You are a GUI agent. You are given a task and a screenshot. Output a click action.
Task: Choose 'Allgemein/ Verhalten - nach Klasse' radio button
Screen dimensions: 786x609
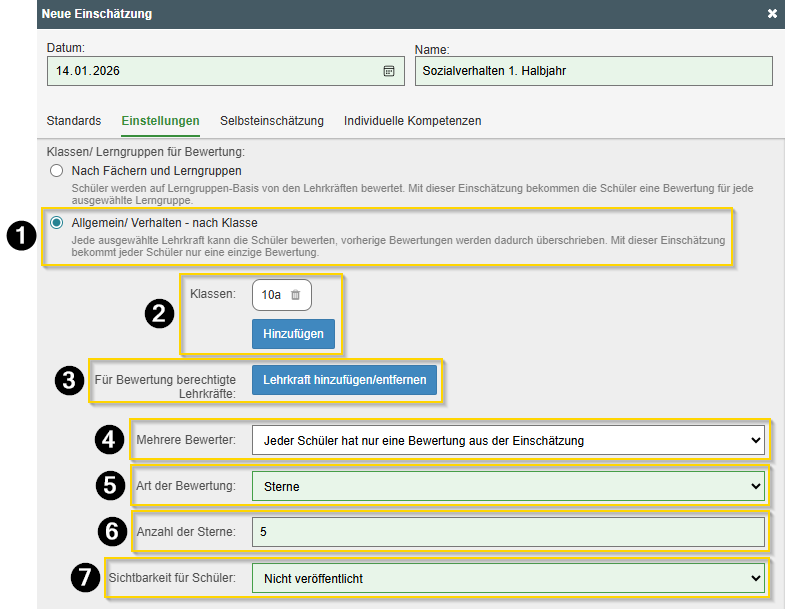(57, 223)
